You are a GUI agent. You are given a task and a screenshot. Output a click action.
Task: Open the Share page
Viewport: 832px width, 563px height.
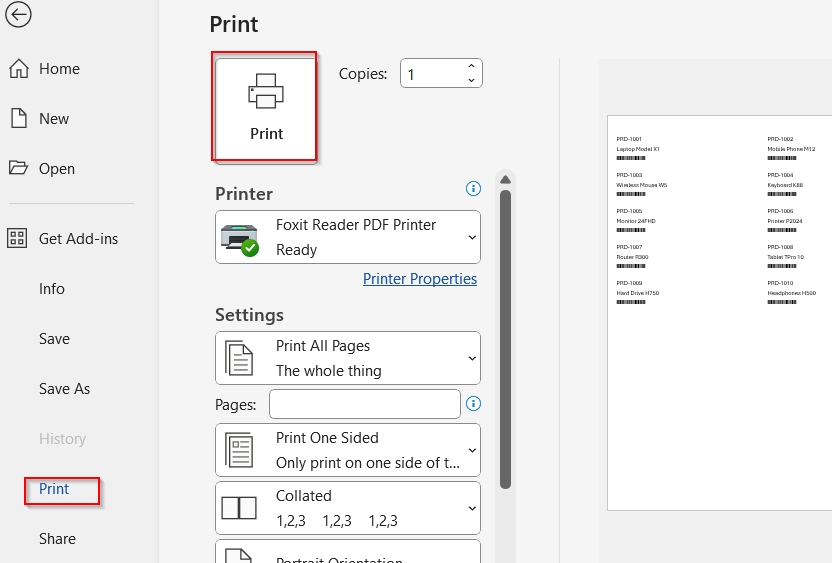click(57, 539)
